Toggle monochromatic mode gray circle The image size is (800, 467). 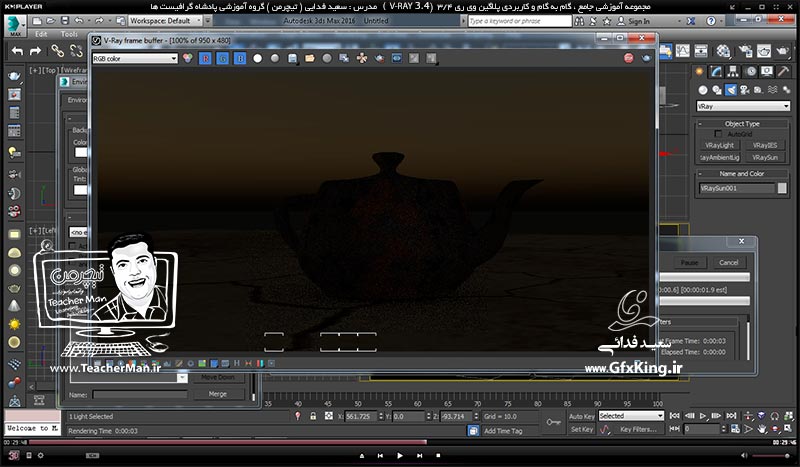click(x=275, y=59)
